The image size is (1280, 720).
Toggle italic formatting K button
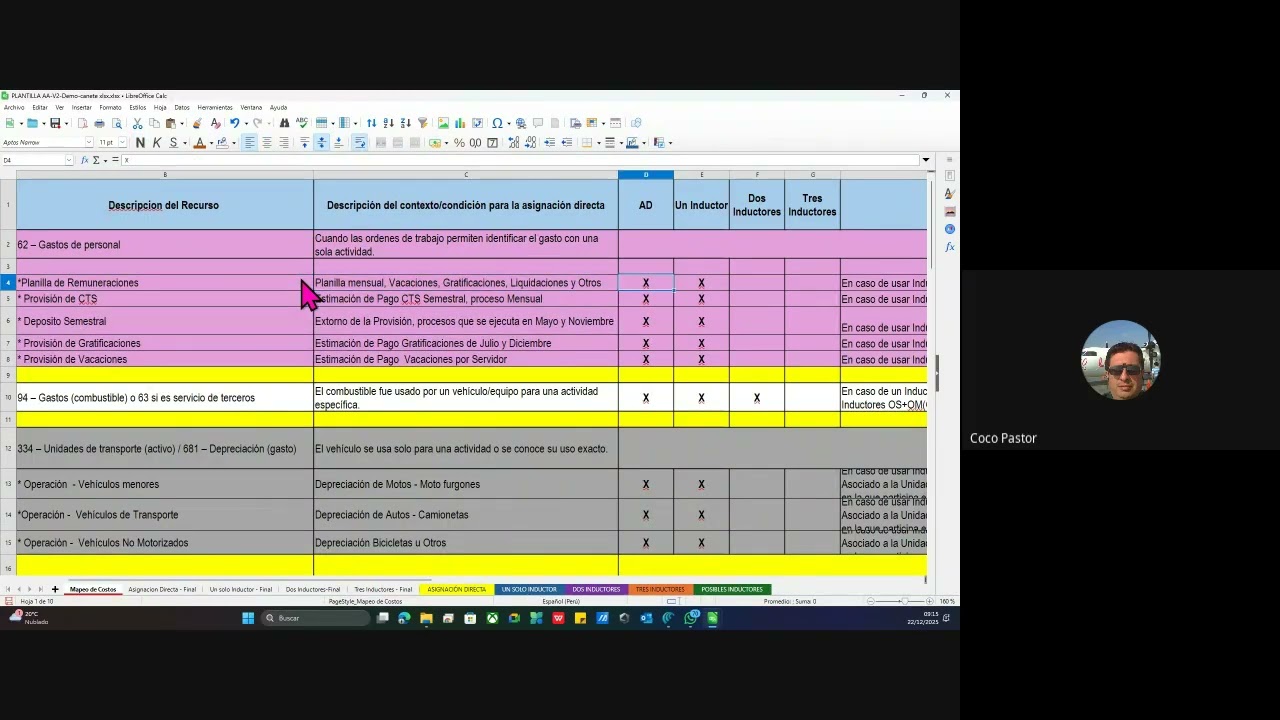[157, 143]
